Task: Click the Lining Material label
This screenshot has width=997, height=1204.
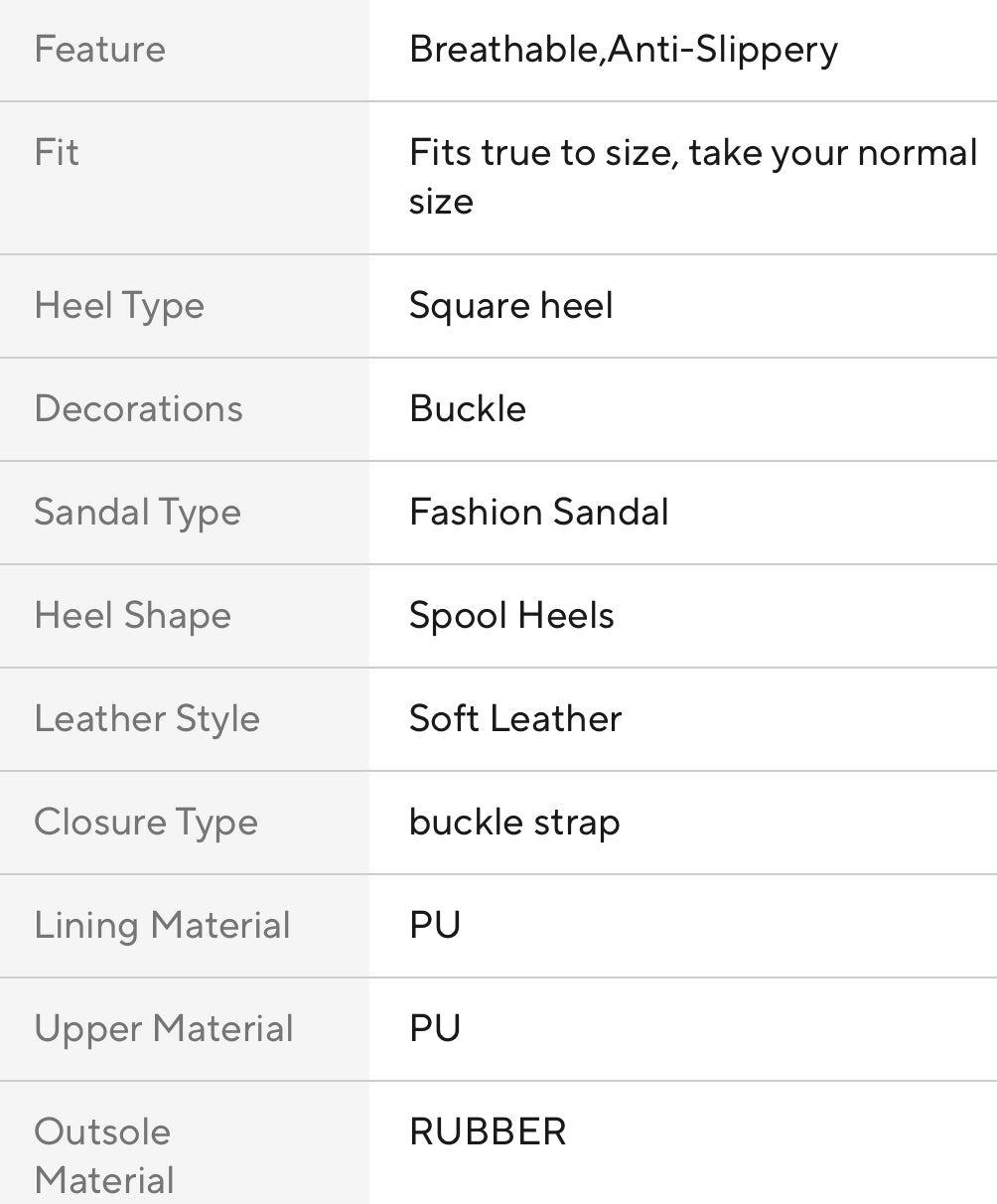Action: click(162, 925)
